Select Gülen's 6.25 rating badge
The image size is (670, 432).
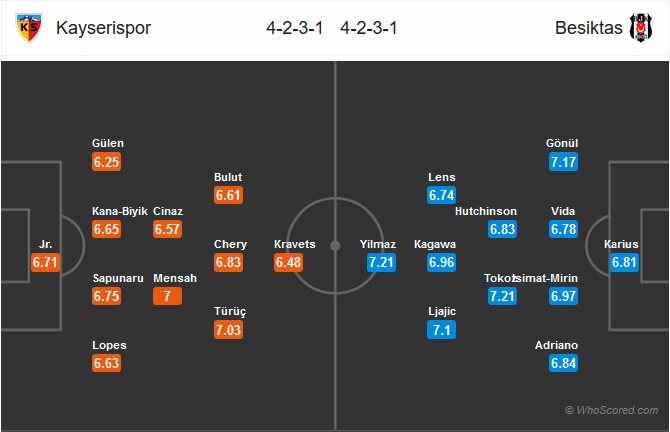click(106, 162)
